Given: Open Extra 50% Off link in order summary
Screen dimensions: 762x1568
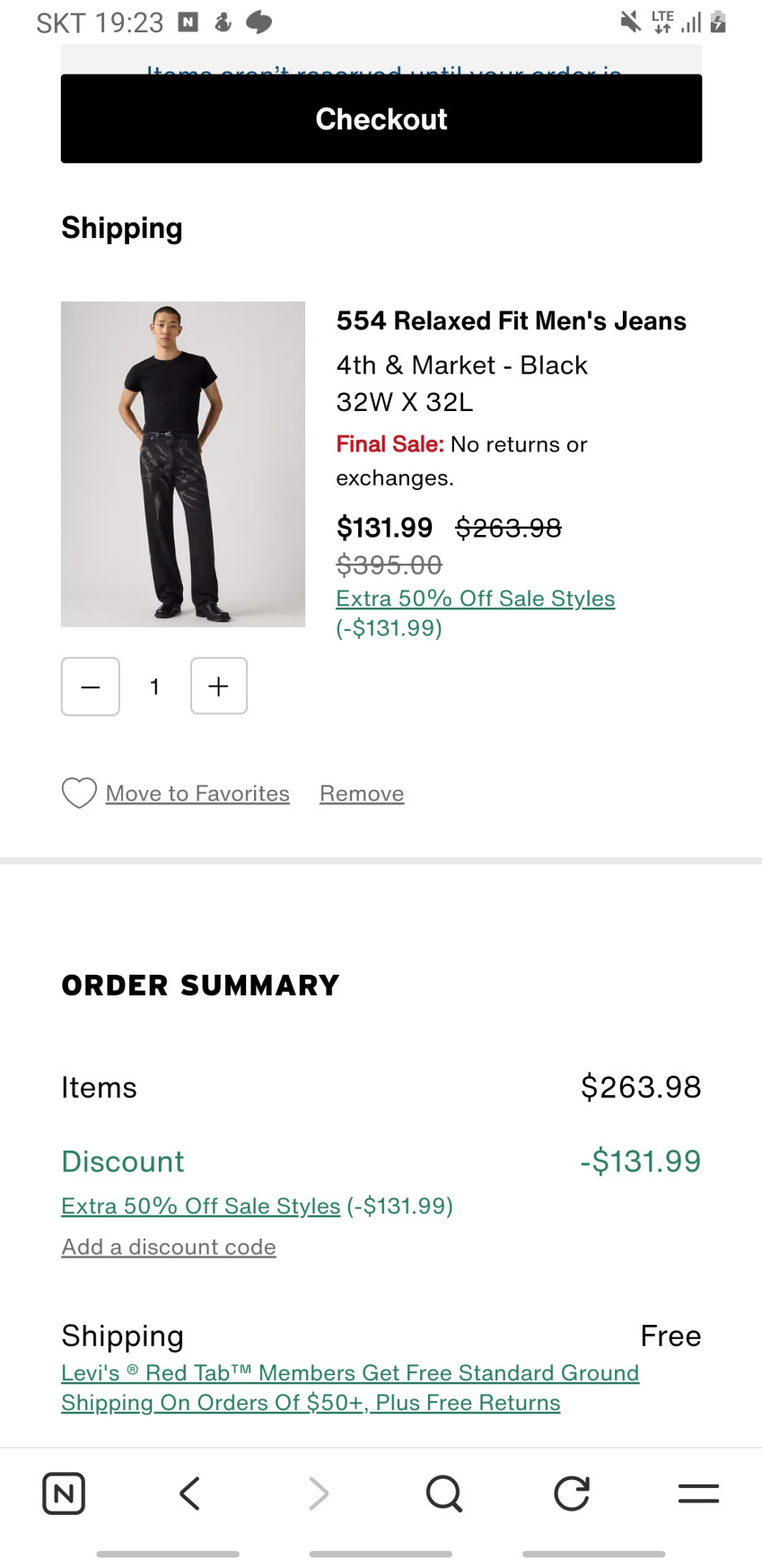Looking at the screenshot, I should click(201, 1205).
